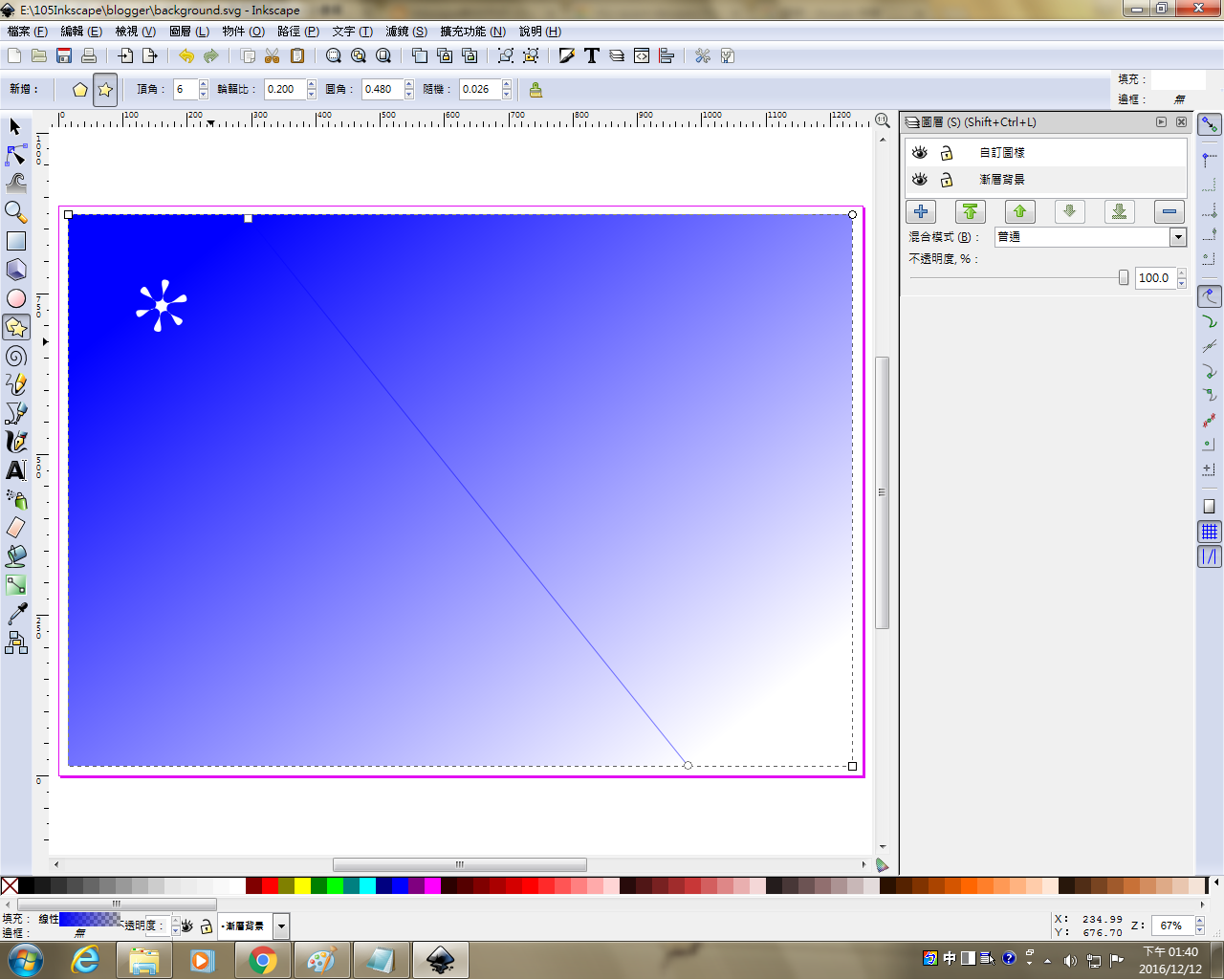Toggle lock on 自訂圖樣 layer
1224x980 pixels.
947,153
